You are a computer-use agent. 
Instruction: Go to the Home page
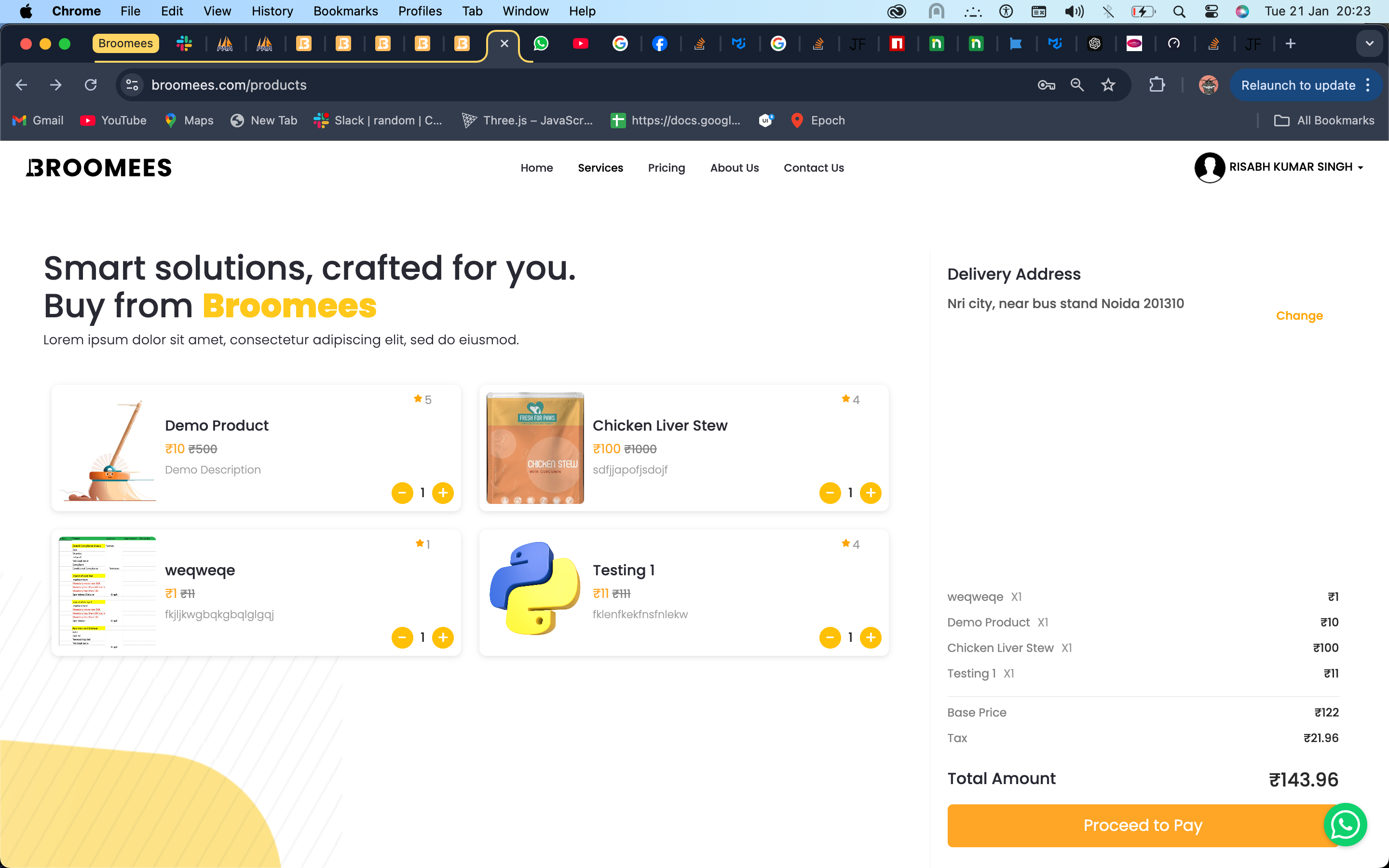tap(537, 168)
